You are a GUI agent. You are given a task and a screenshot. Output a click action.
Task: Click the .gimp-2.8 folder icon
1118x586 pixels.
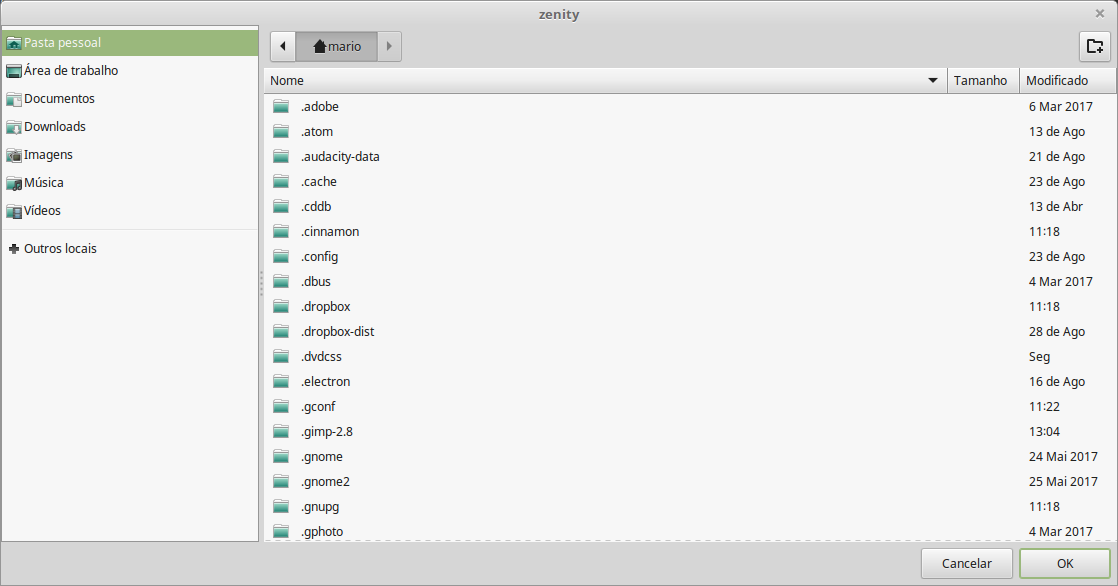pyautogui.click(x=281, y=432)
